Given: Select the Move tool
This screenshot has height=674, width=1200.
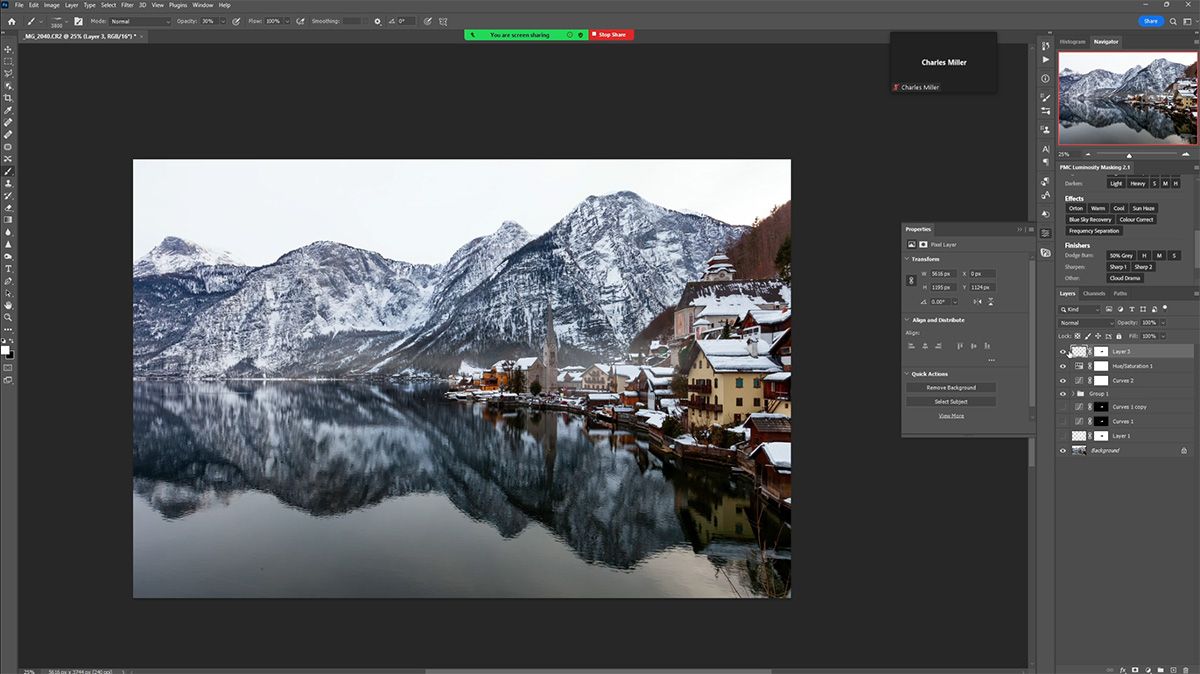Looking at the screenshot, I should coord(8,49).
